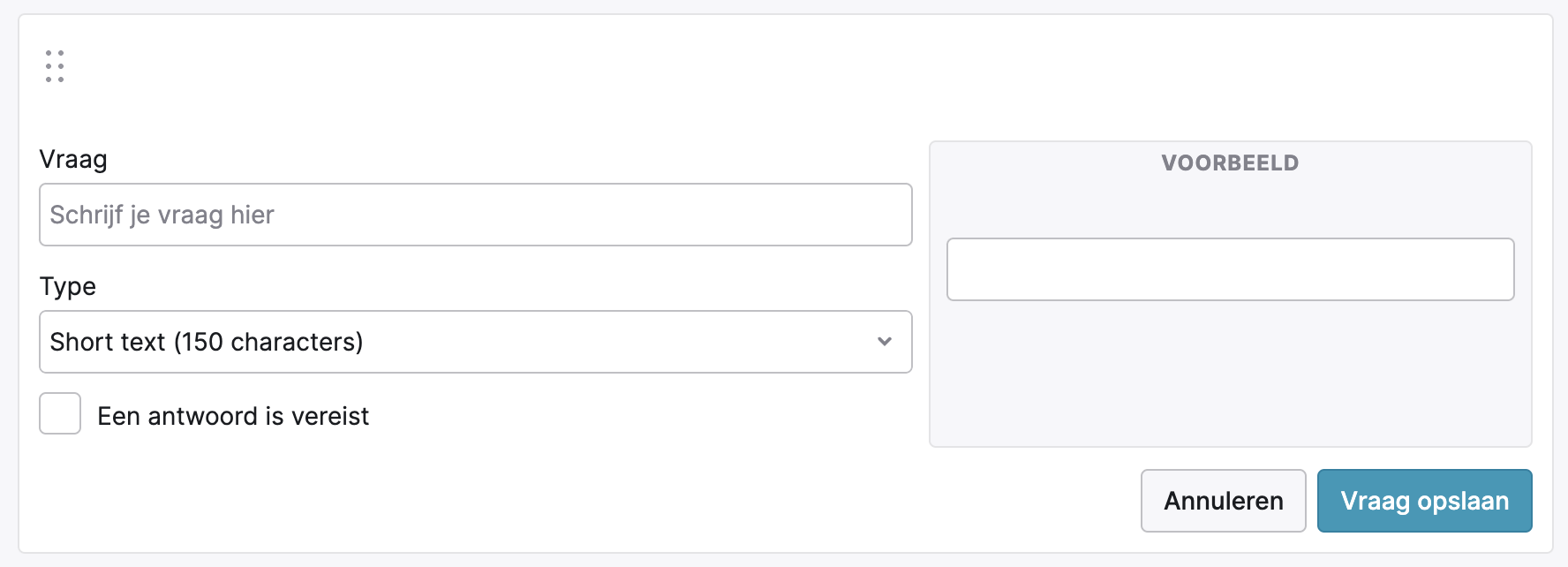Click the 'VOORBEELD' preview heading

pyautogui.click(x=1230, y=163)
